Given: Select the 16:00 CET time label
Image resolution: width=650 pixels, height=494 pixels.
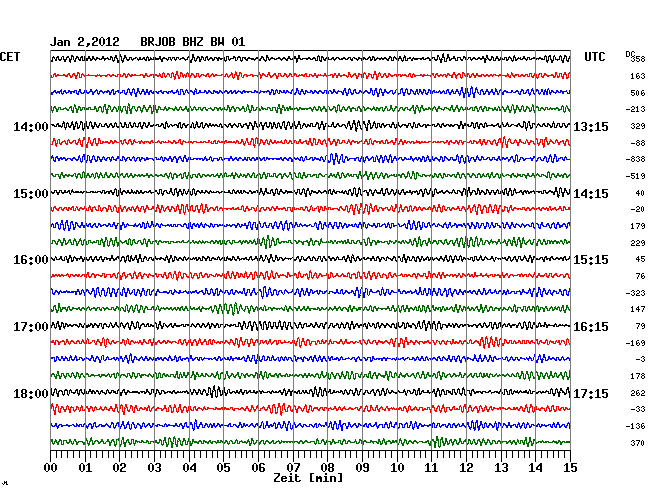Looking at the screenshot, I should click(x=31, y=260).
